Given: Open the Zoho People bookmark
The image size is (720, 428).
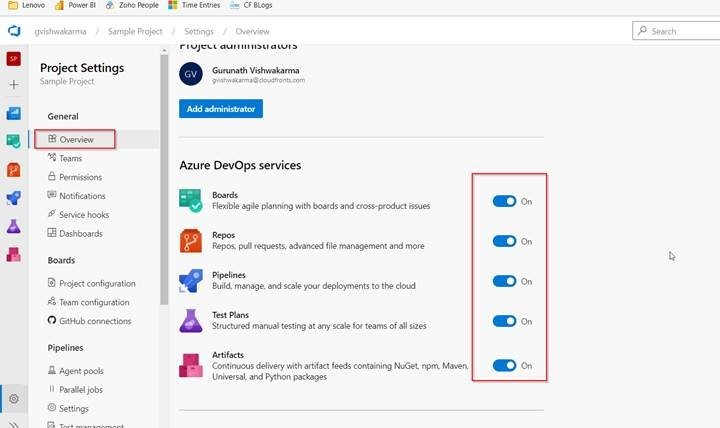Looking at the screenshot, I should [132, 5].
